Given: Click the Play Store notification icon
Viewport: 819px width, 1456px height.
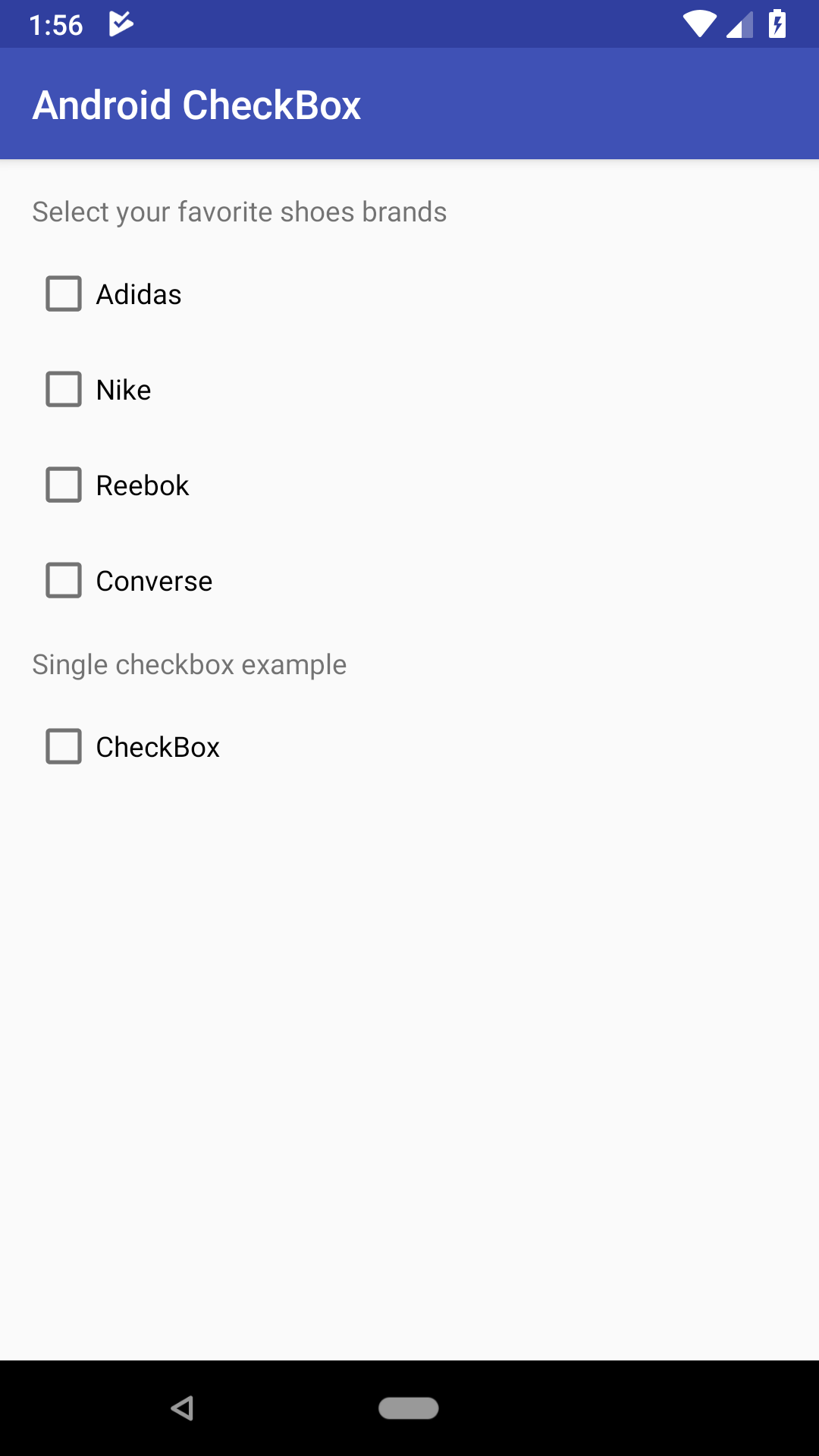Looking at the screenshot, I should (x=121, y=24).
